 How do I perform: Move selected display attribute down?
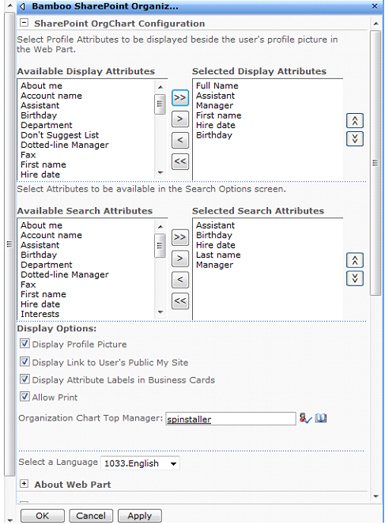point(355,138)
